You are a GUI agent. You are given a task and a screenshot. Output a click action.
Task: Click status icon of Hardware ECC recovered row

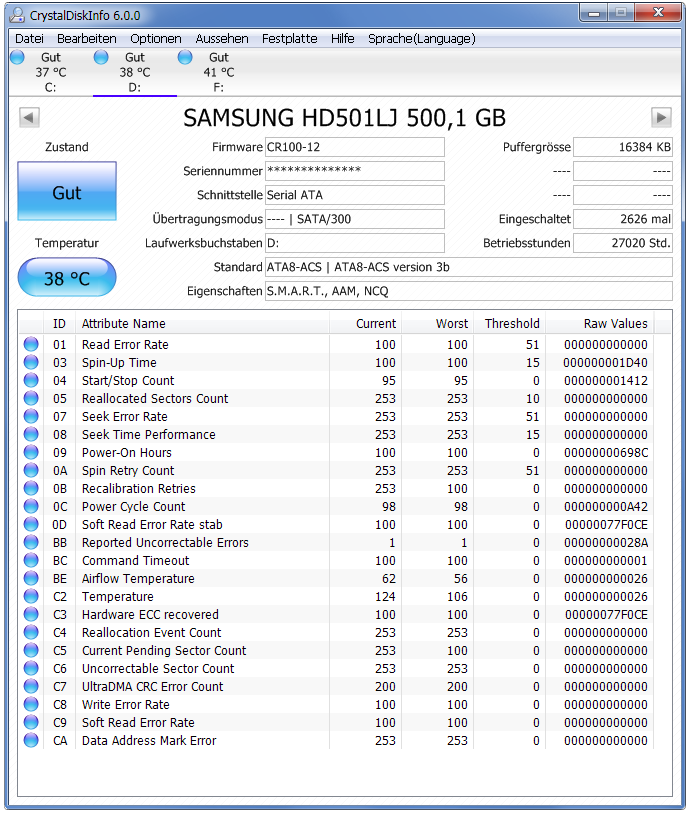point(31,614)
